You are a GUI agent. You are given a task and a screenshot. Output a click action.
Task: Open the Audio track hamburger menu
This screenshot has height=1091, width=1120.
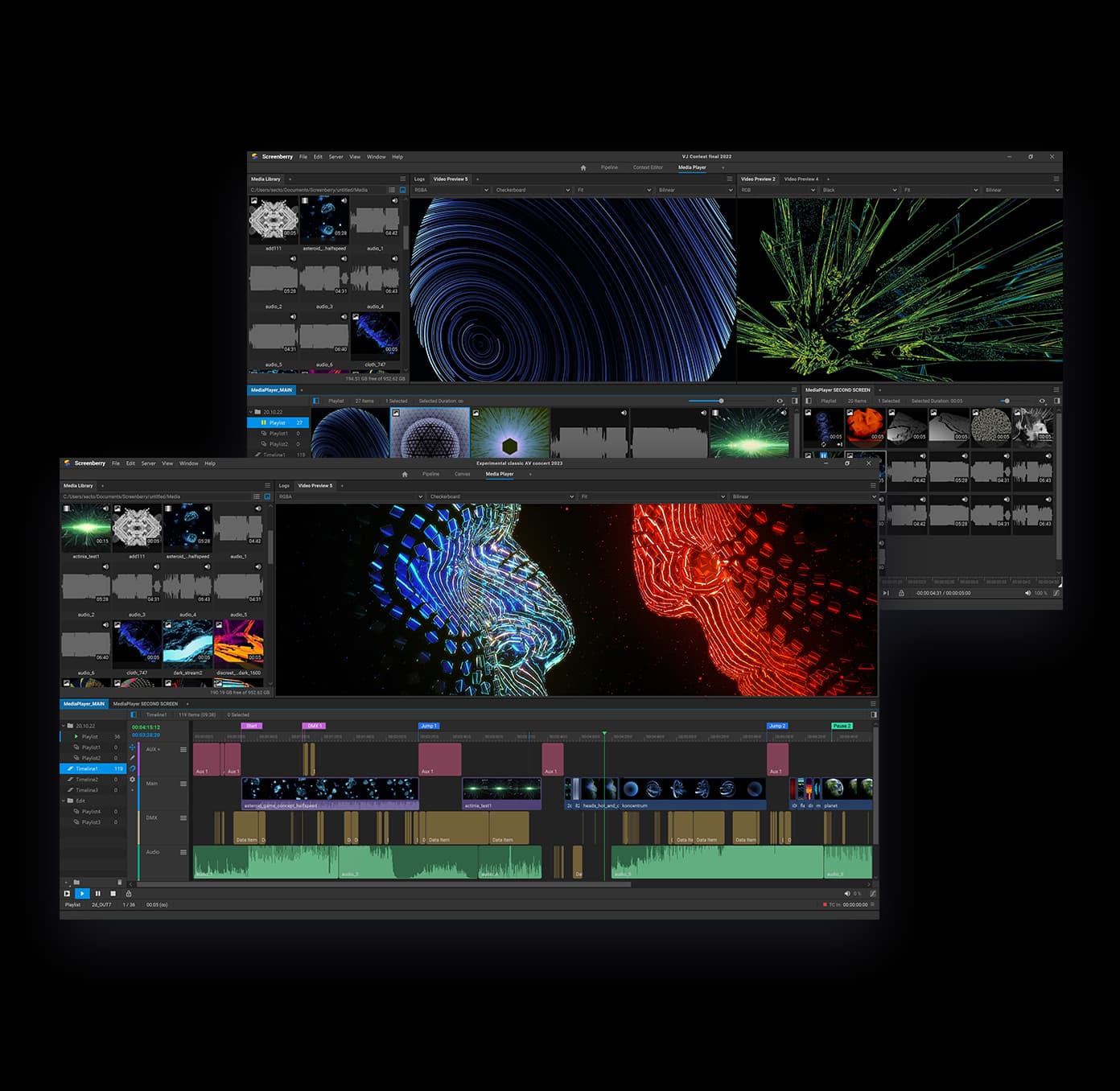coord(183,852)
